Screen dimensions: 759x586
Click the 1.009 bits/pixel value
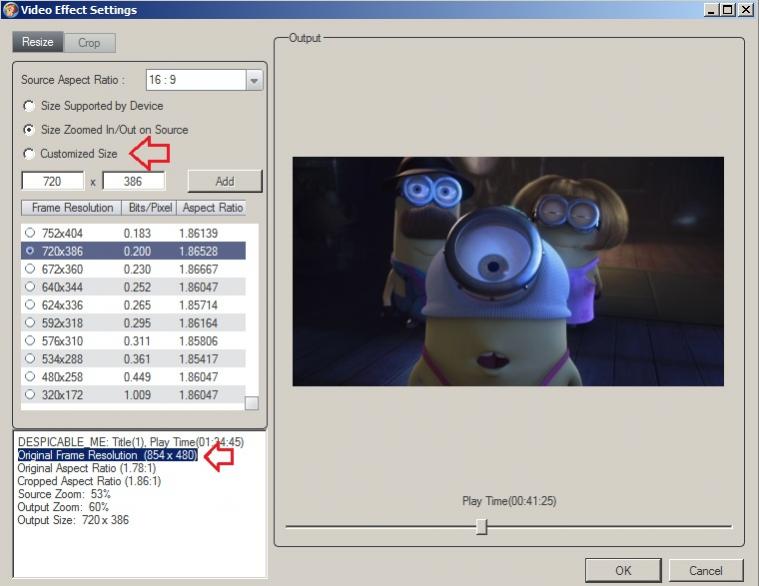pyautogui.click(x=137, y=395)
